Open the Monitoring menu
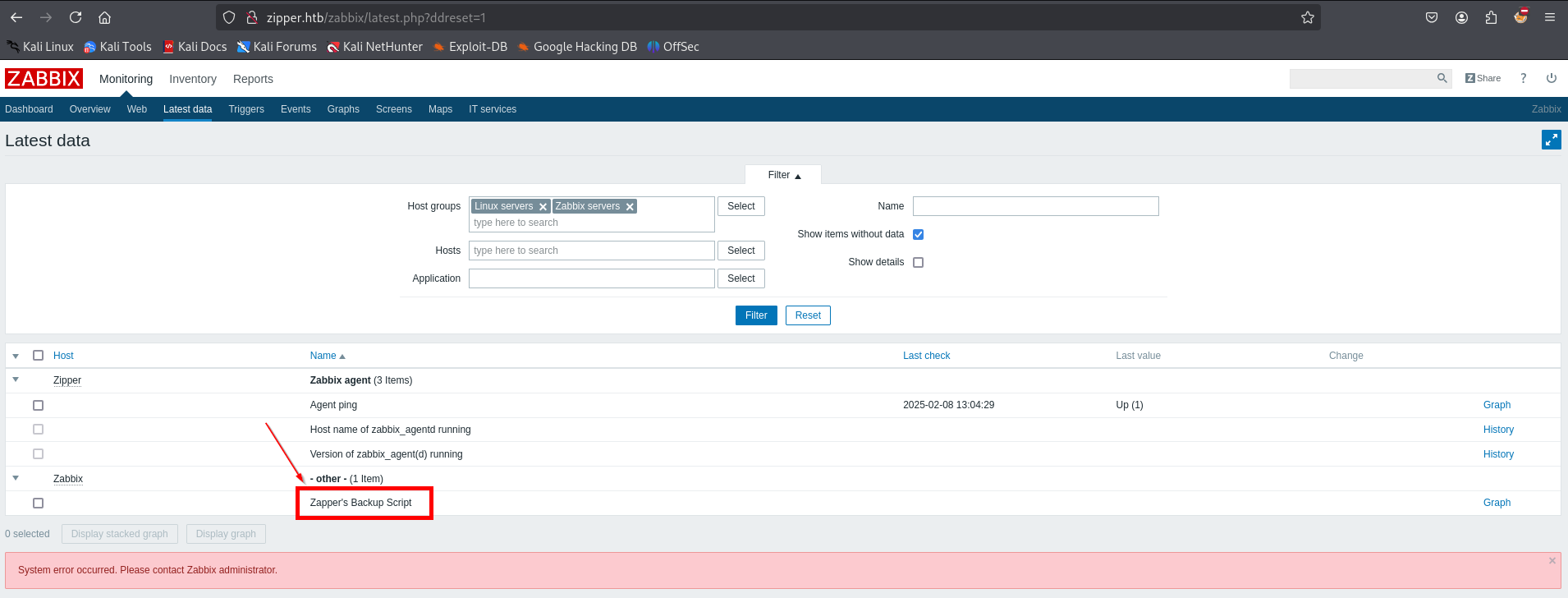This screenshot has height=598, width=1568. (x=126, y=79)
